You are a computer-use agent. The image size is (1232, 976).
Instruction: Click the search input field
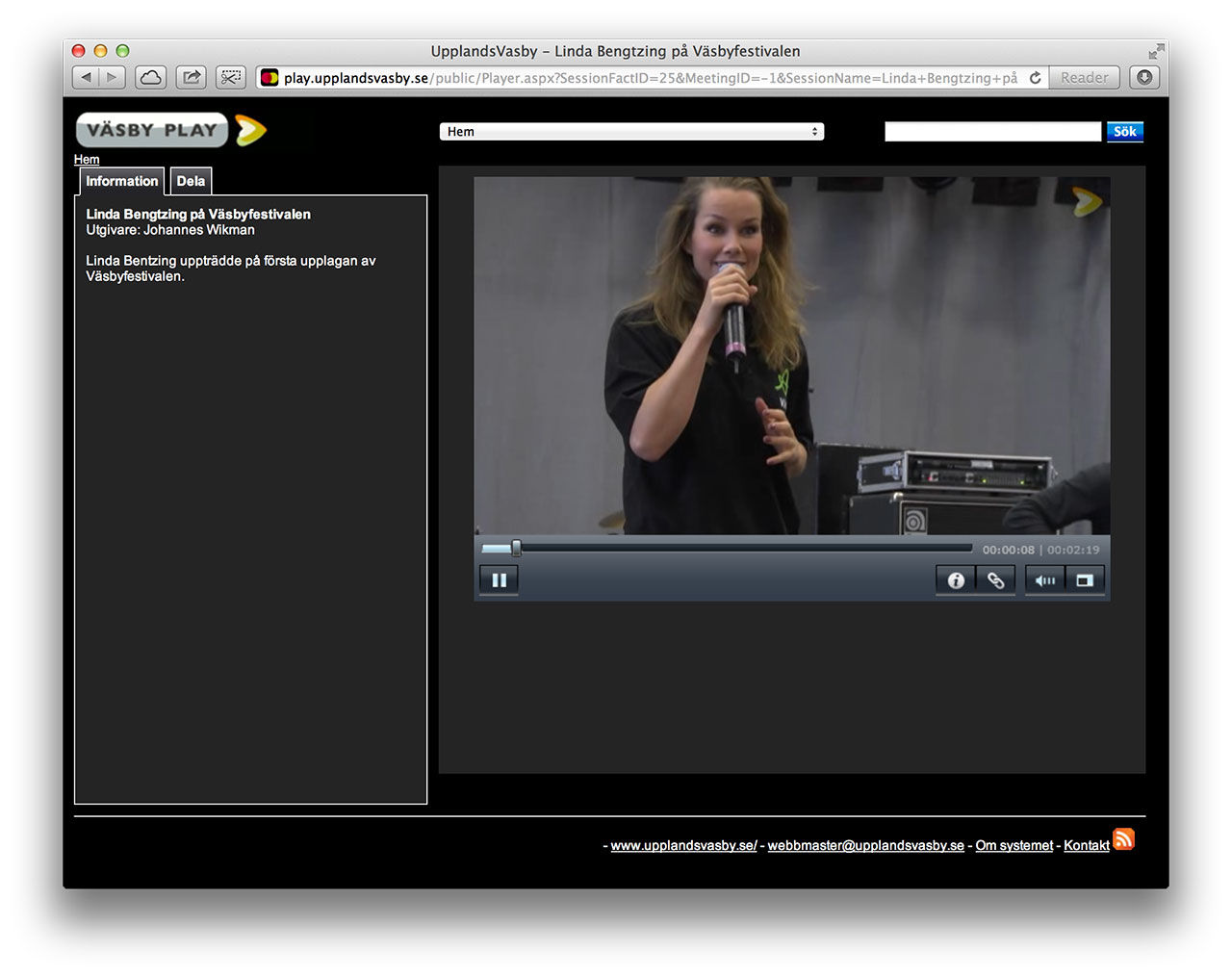pos(992,132)
